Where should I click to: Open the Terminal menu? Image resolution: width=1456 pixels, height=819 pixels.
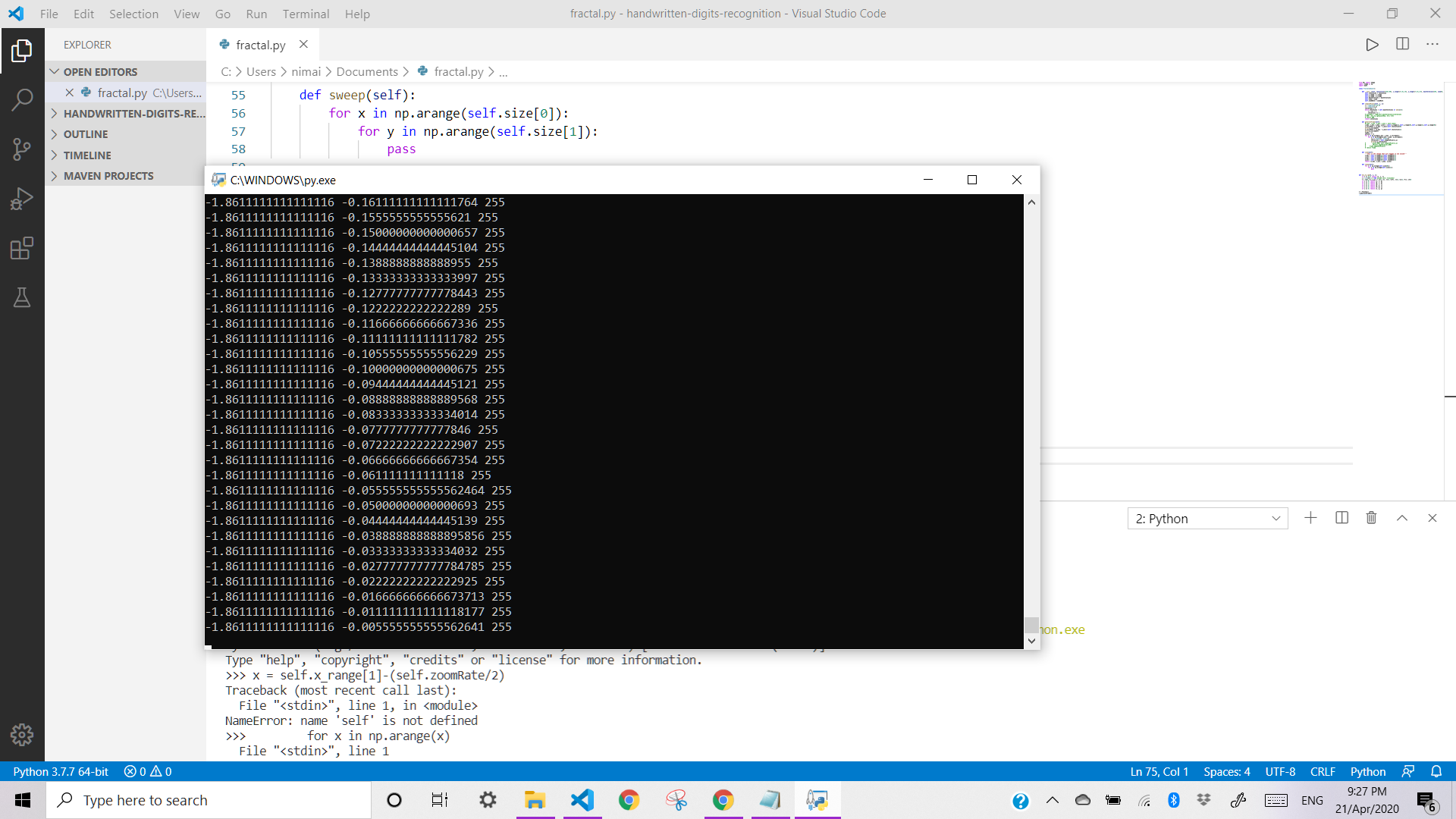pyautogui.click(x=306, y=14)
